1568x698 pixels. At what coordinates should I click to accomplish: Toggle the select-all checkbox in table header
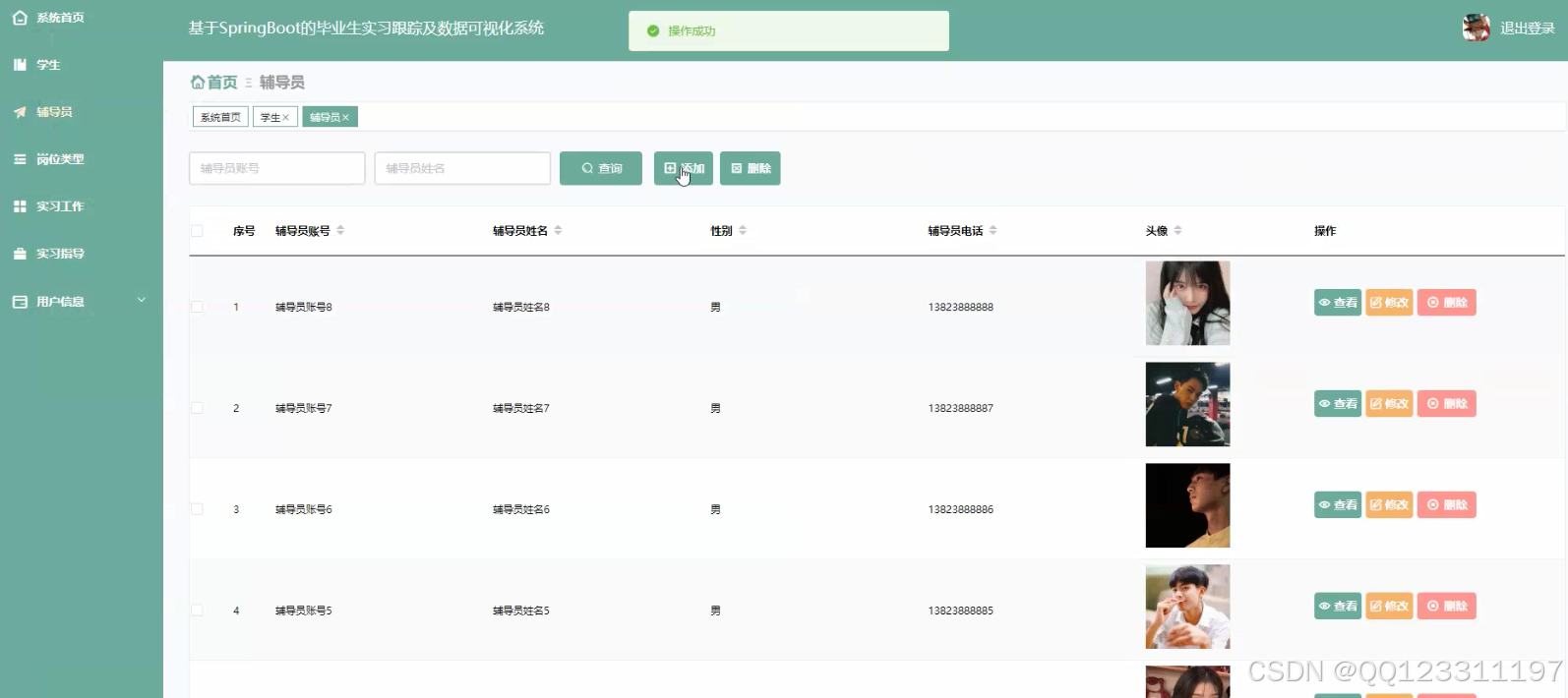[197, 231]
